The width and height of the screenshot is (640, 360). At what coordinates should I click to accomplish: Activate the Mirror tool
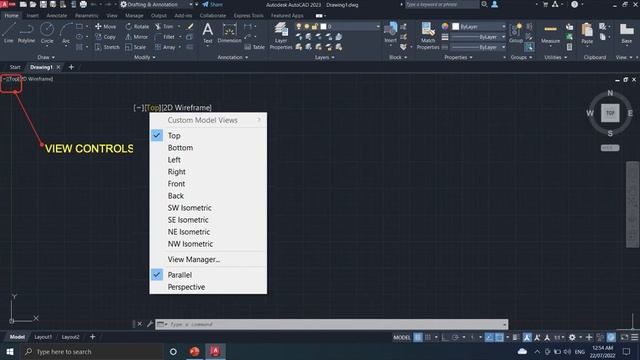(137, 37)
